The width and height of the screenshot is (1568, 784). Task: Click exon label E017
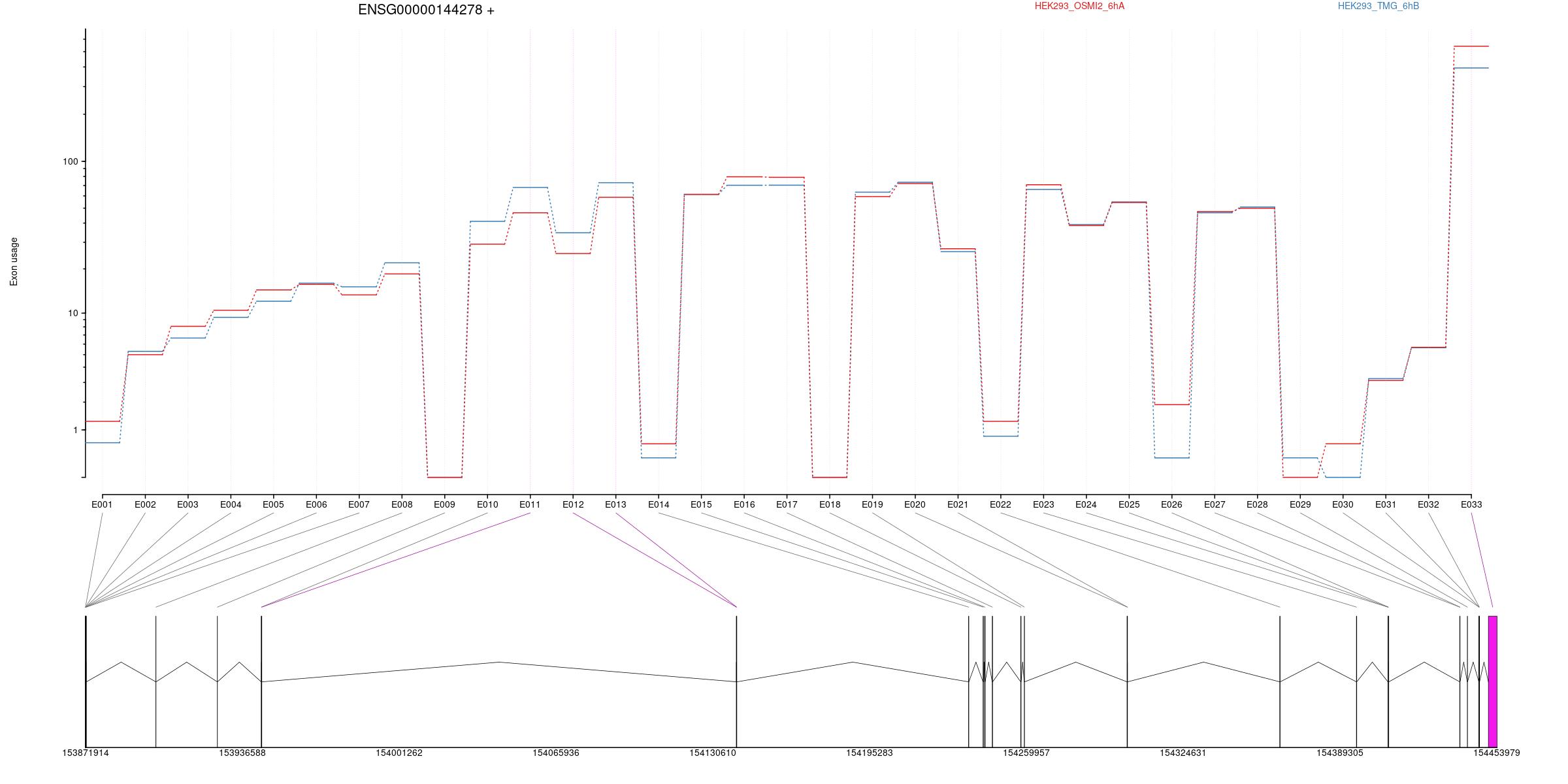click(787, 504)
